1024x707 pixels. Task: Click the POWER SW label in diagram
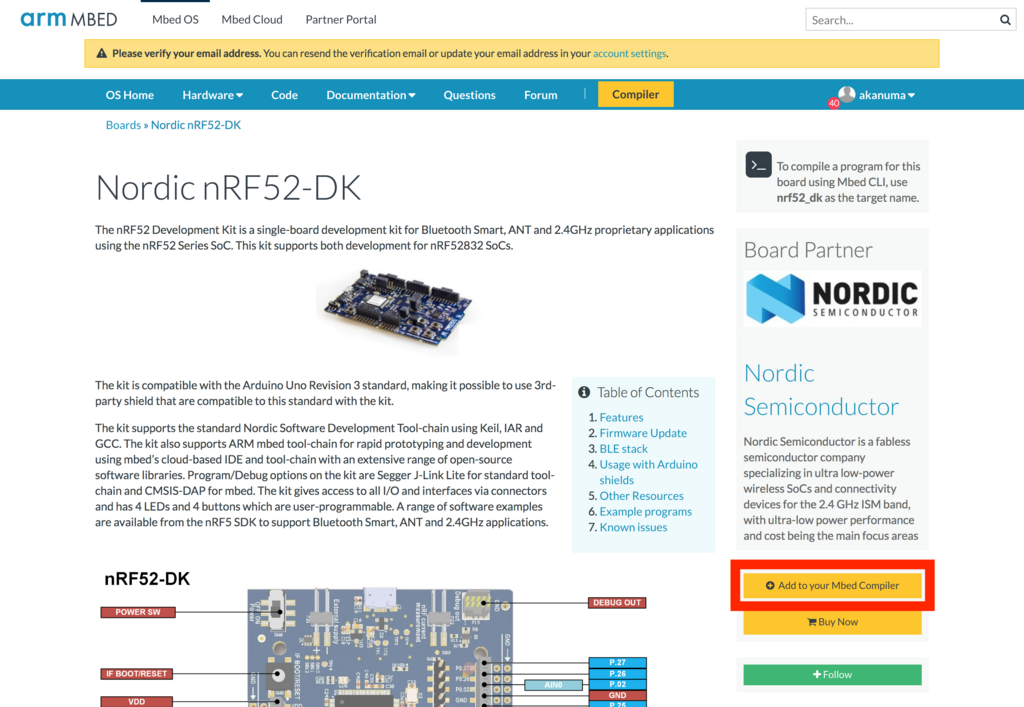[x=138, y=612]
